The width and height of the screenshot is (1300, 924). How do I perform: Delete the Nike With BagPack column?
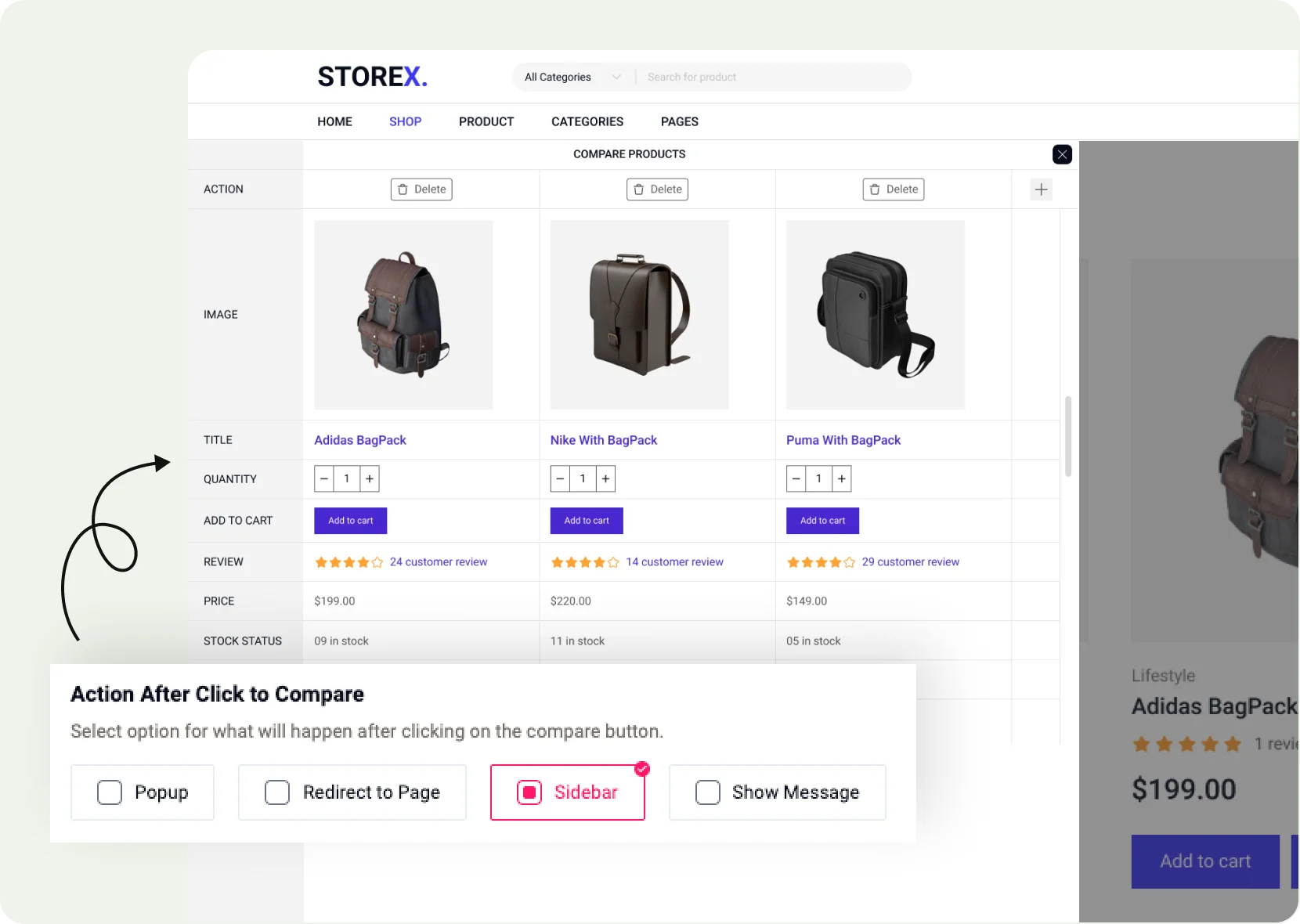[657, 189]
